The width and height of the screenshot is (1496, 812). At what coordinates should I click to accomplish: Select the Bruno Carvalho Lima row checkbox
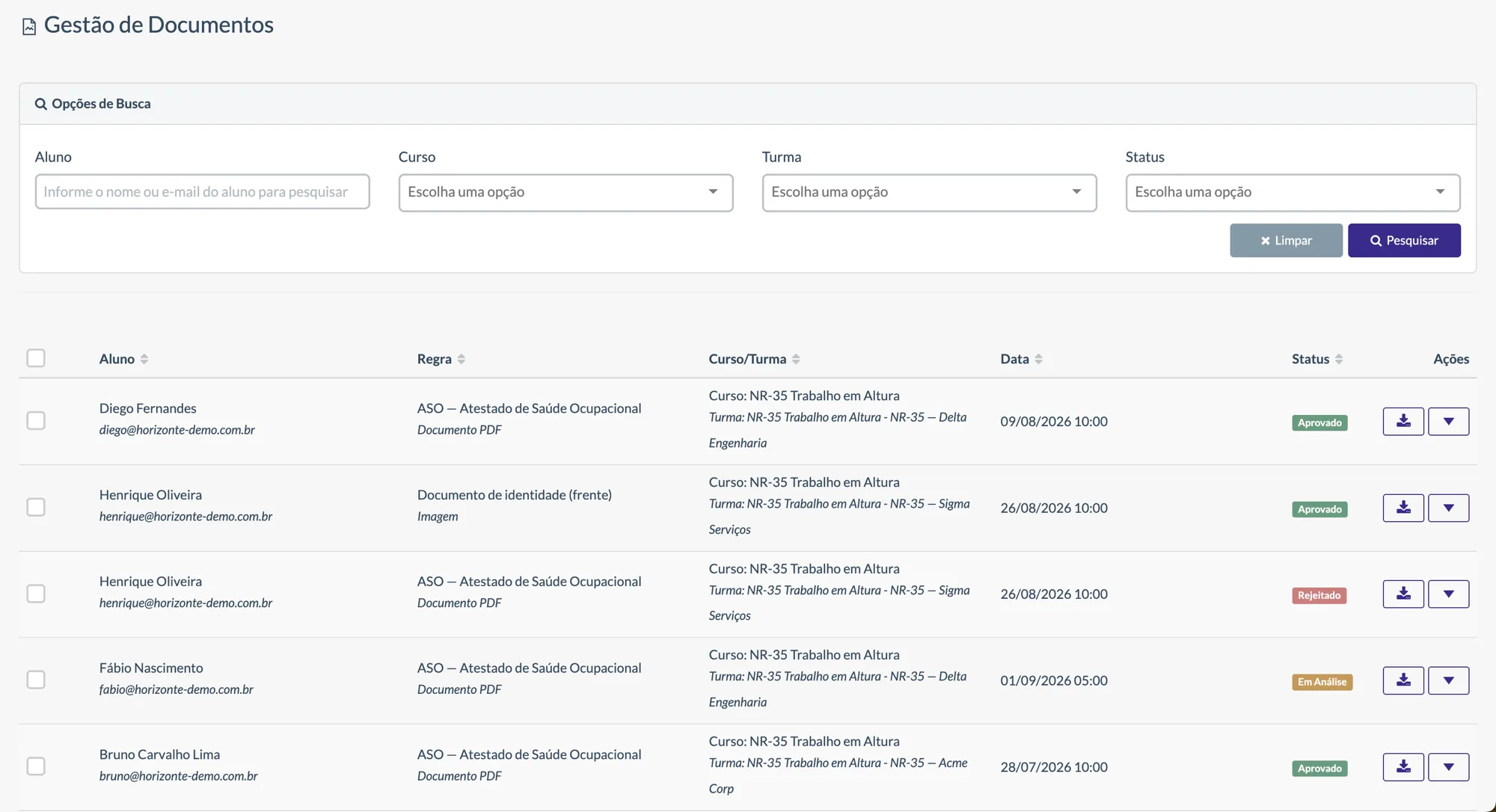pos(36,766)
